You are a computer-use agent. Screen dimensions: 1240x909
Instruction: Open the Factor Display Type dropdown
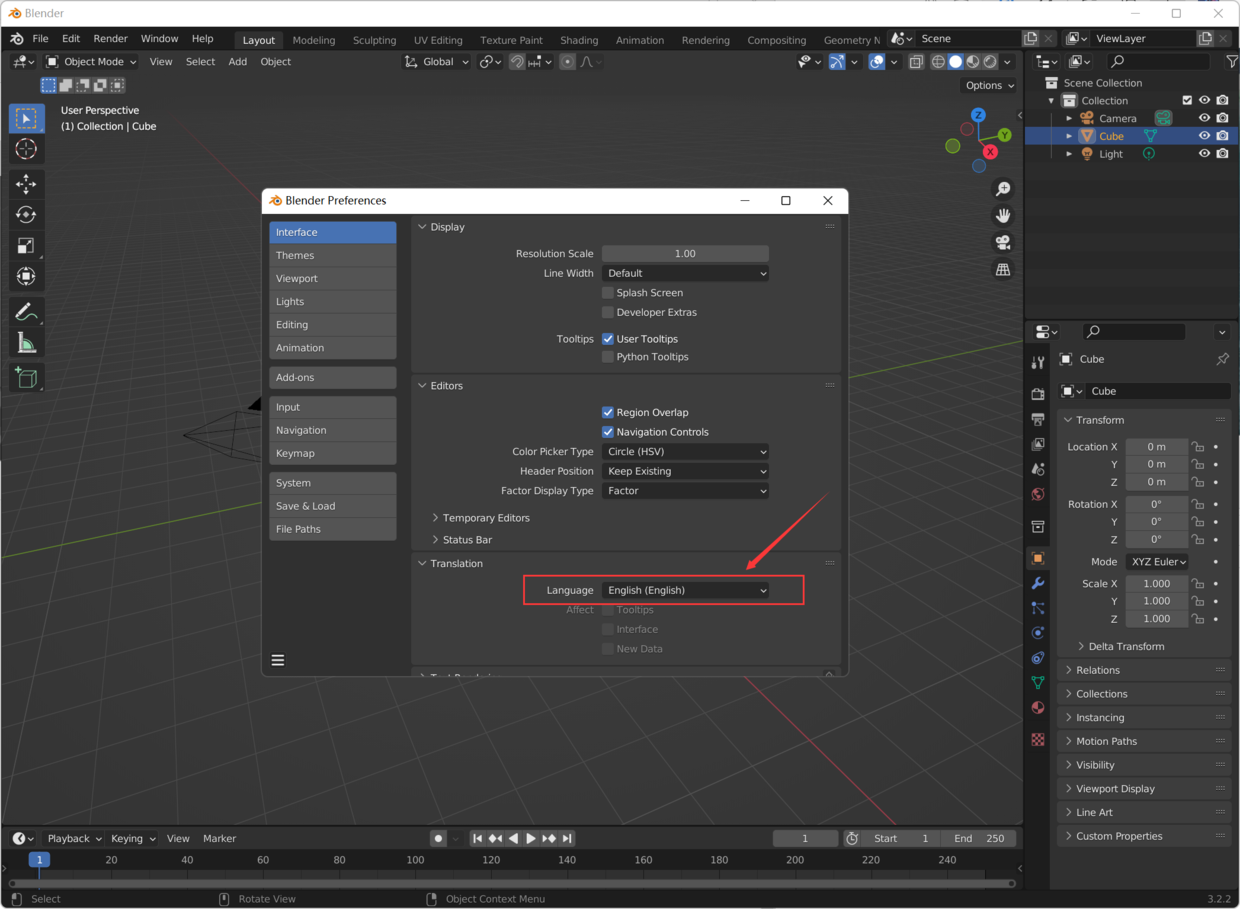coord(685,491)
